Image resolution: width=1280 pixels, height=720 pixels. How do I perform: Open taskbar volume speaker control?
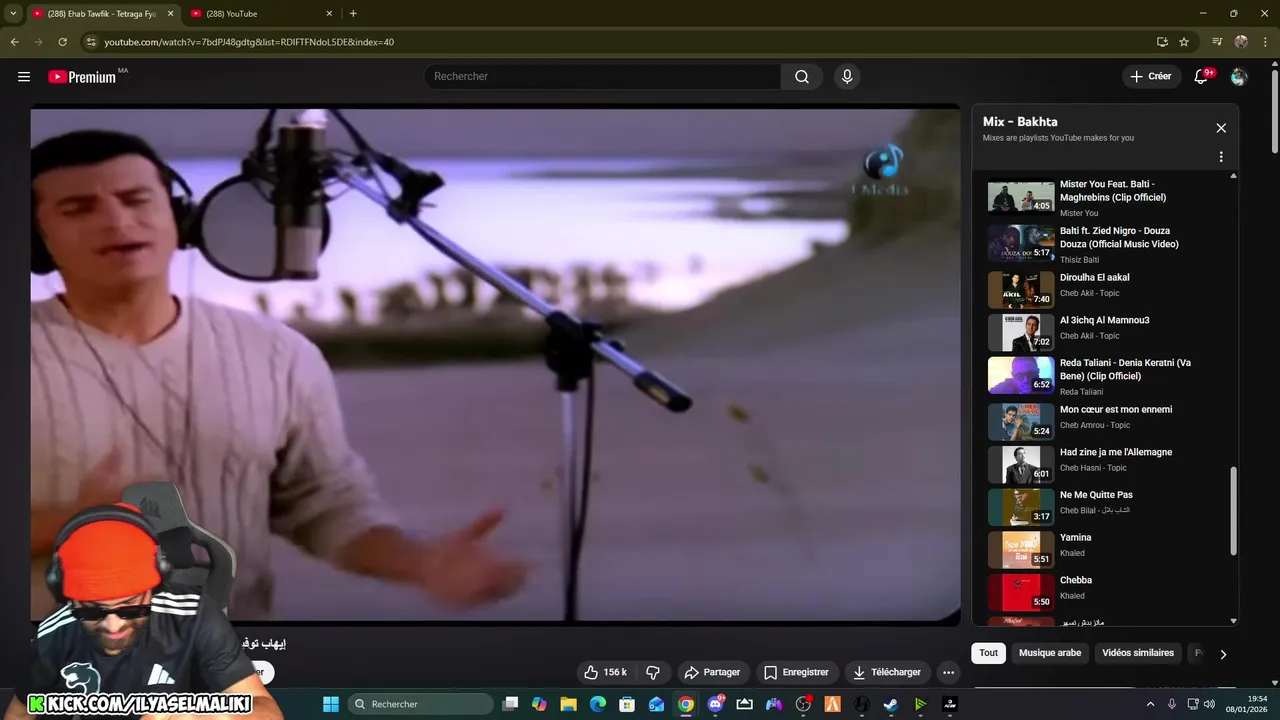click(1209, 704)
